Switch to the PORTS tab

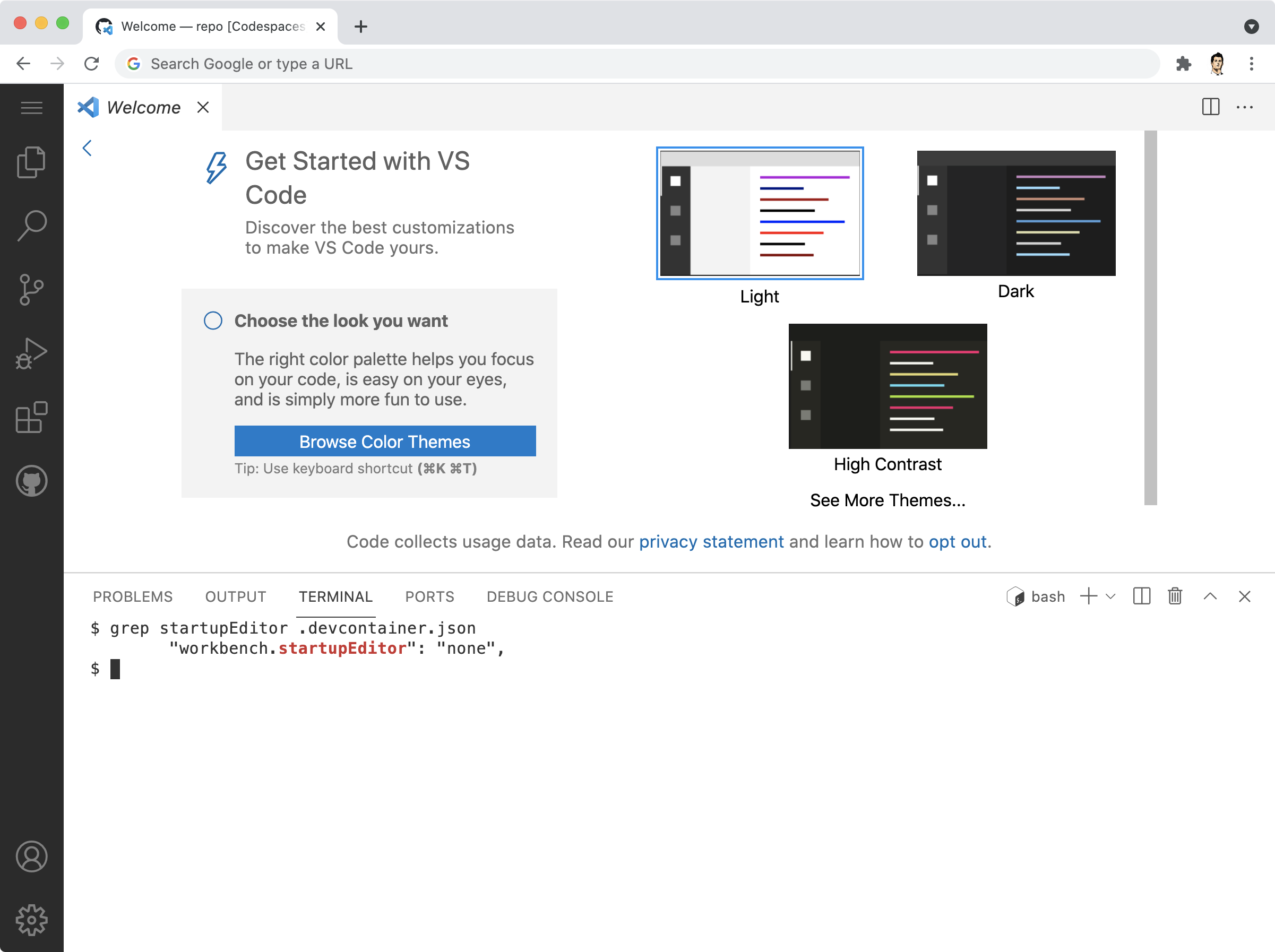(x=429, y=596)
